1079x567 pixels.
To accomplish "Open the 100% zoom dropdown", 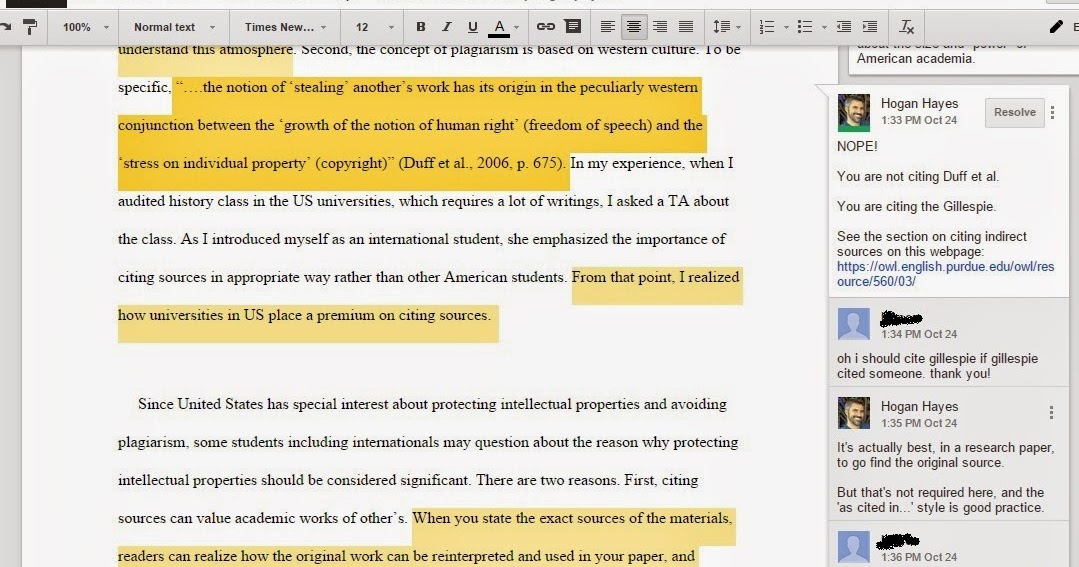I will (85, 27).
